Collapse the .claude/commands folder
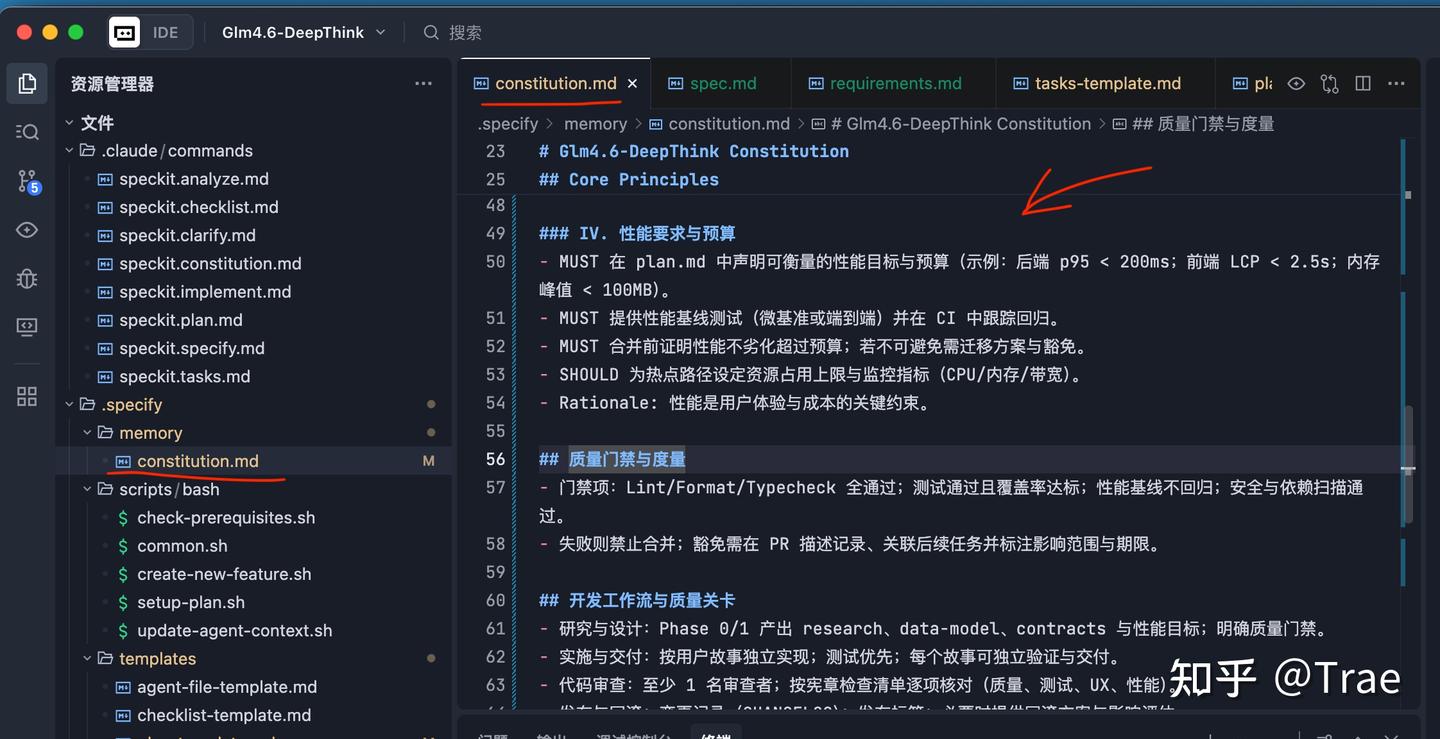This screenshot has width=1440, height=739. tap(69, 150)
